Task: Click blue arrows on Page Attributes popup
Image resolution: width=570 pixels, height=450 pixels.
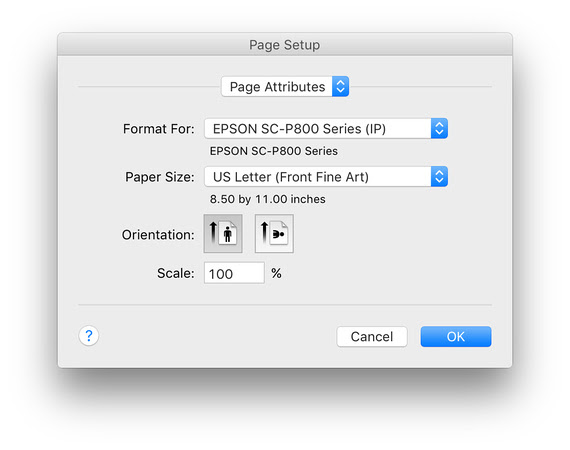Action: point(340,87)
